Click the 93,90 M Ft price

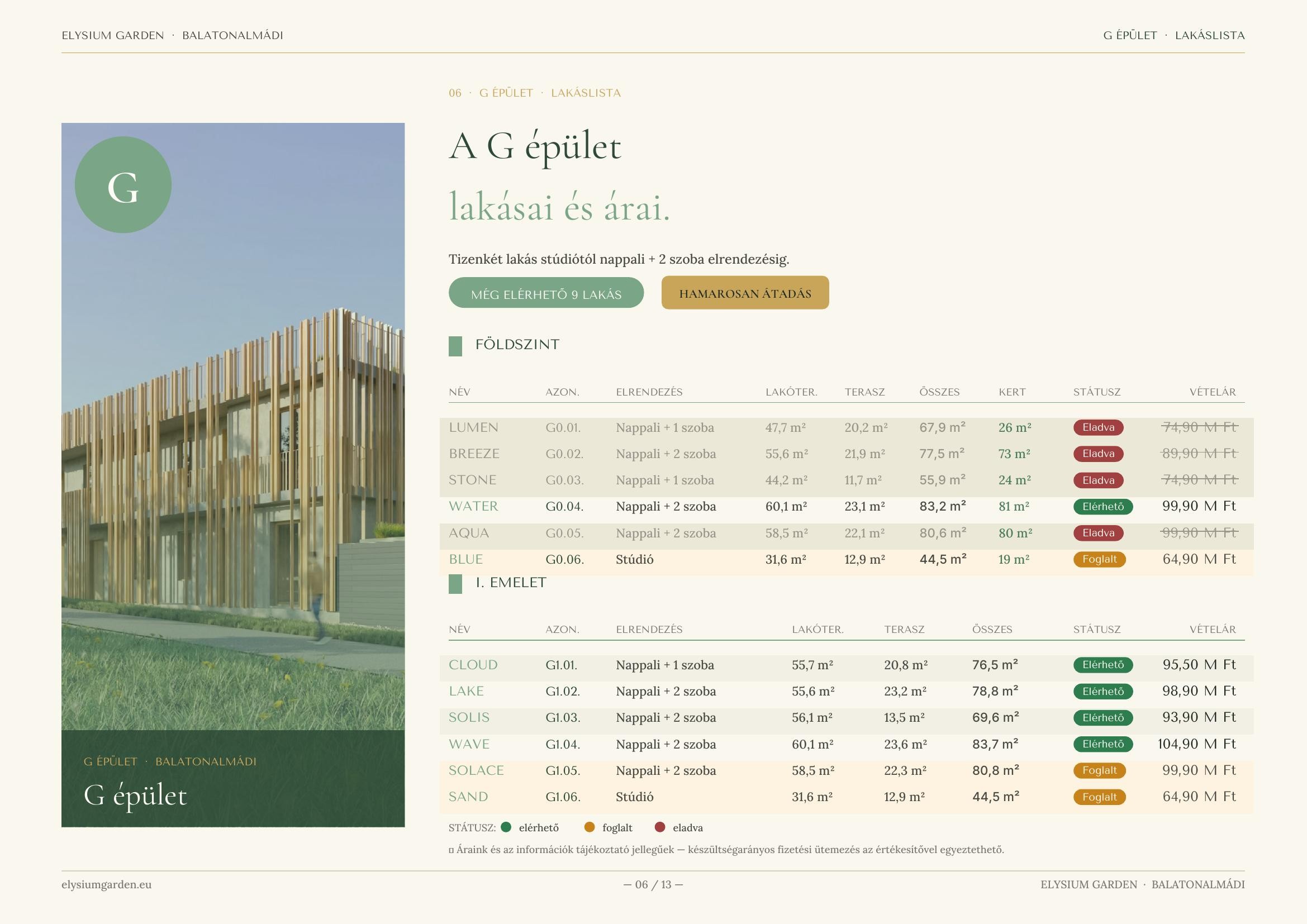click(x=1199, y=717)
